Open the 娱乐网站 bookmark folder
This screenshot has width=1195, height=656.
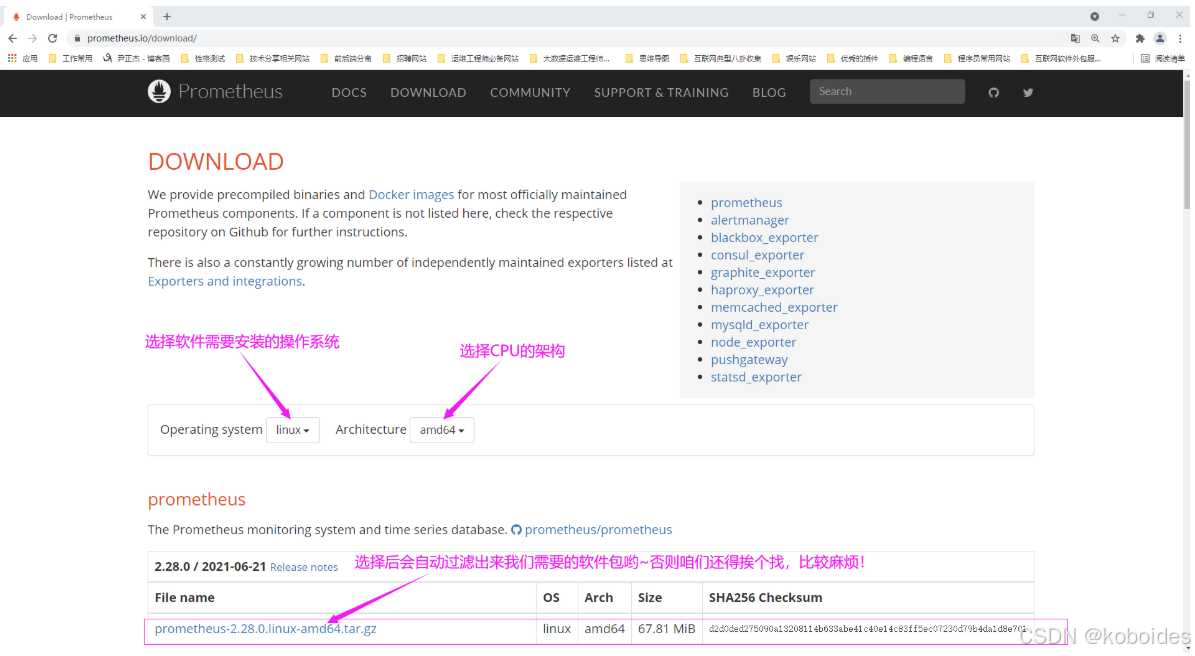[793, 58]
